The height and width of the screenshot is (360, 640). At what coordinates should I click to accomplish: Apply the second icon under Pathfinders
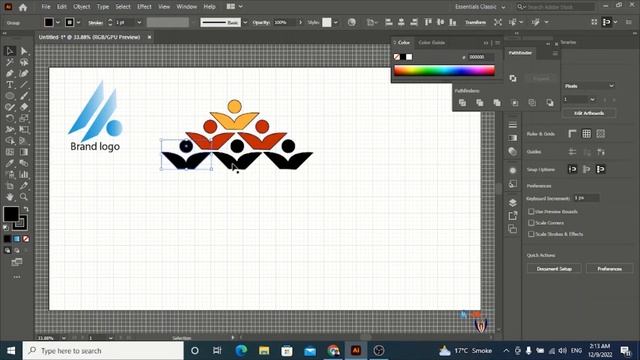pyautogui.click(x=480, y=103)
